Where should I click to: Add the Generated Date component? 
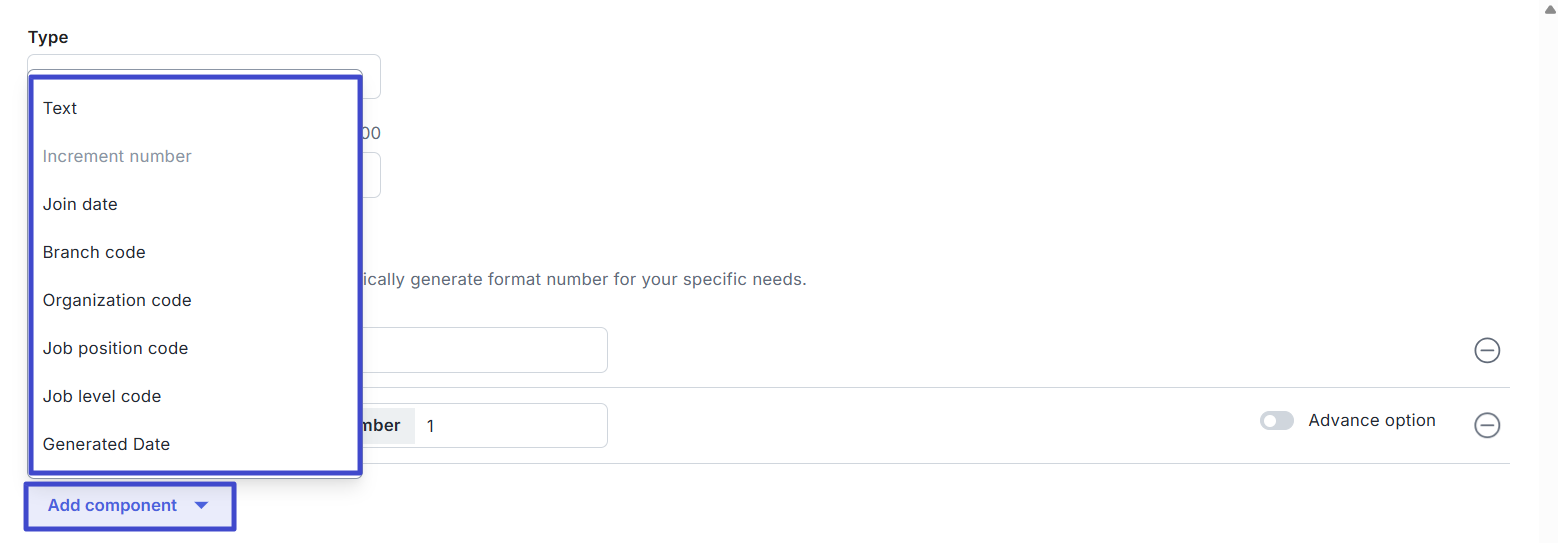coord(106,444)
